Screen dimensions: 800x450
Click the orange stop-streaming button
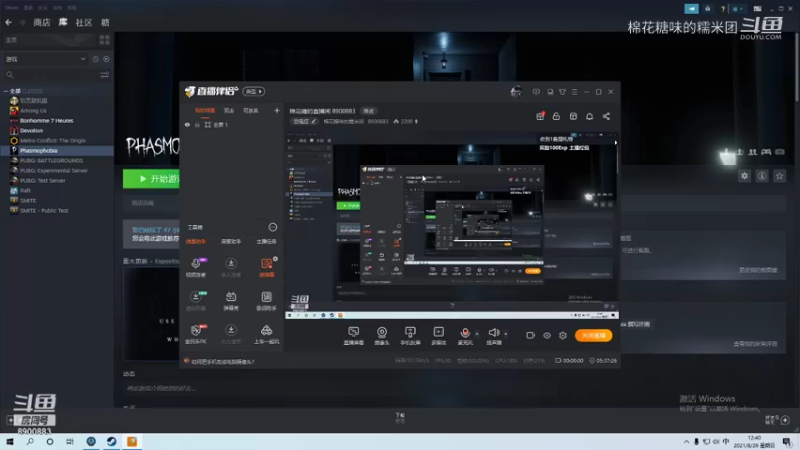[x=593, y=335]
